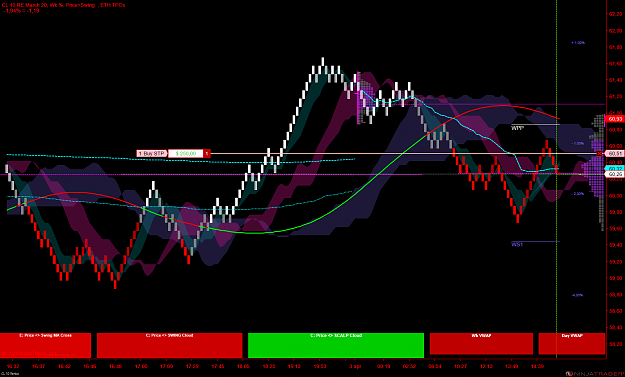Click the WS1 support level label
The image size is (625, 377).
click(x=517, y=245)
